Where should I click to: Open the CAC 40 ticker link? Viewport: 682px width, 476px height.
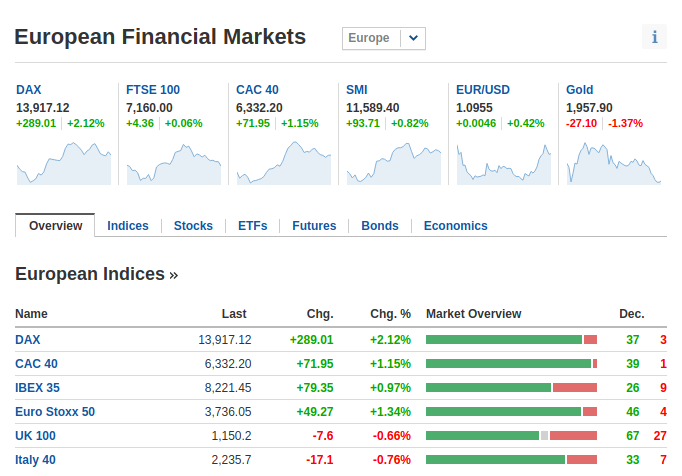pos(257,90)
